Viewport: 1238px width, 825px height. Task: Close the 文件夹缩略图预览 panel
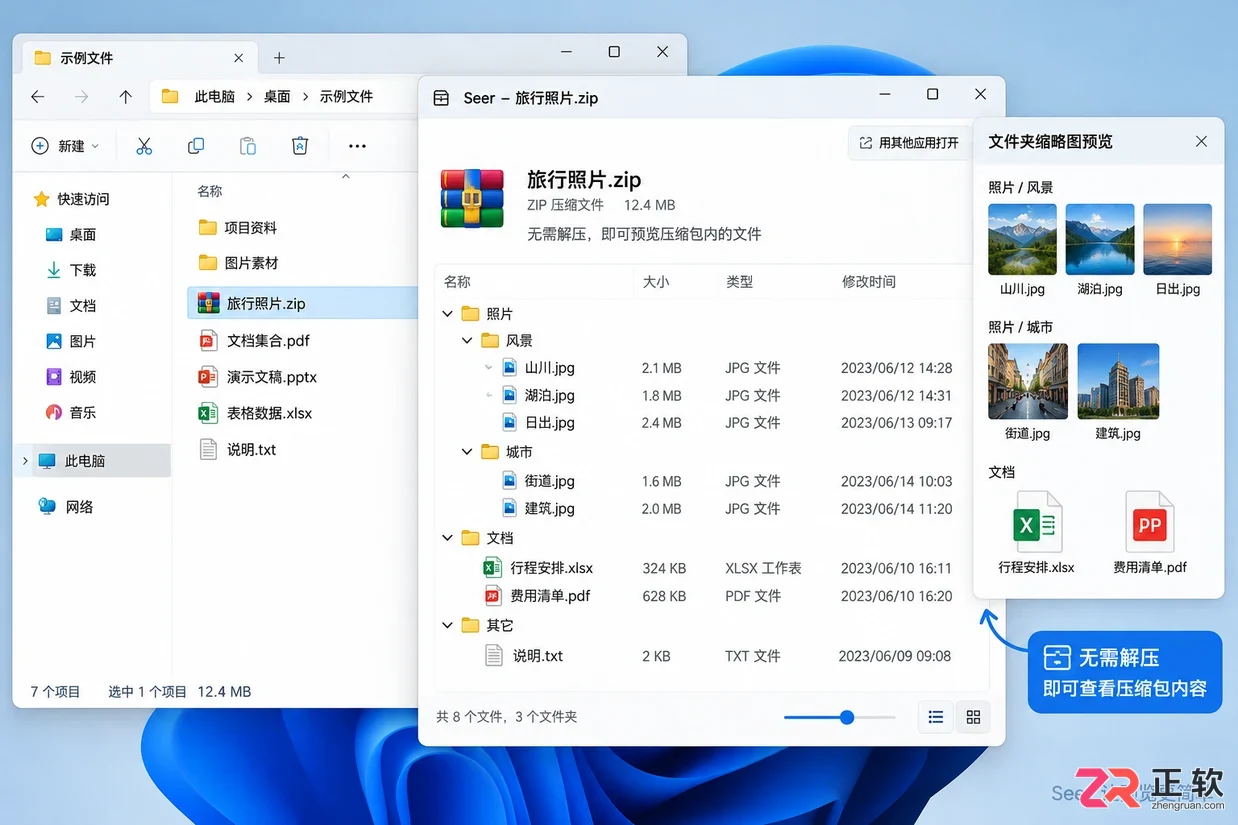click(x=1201, y=142)
